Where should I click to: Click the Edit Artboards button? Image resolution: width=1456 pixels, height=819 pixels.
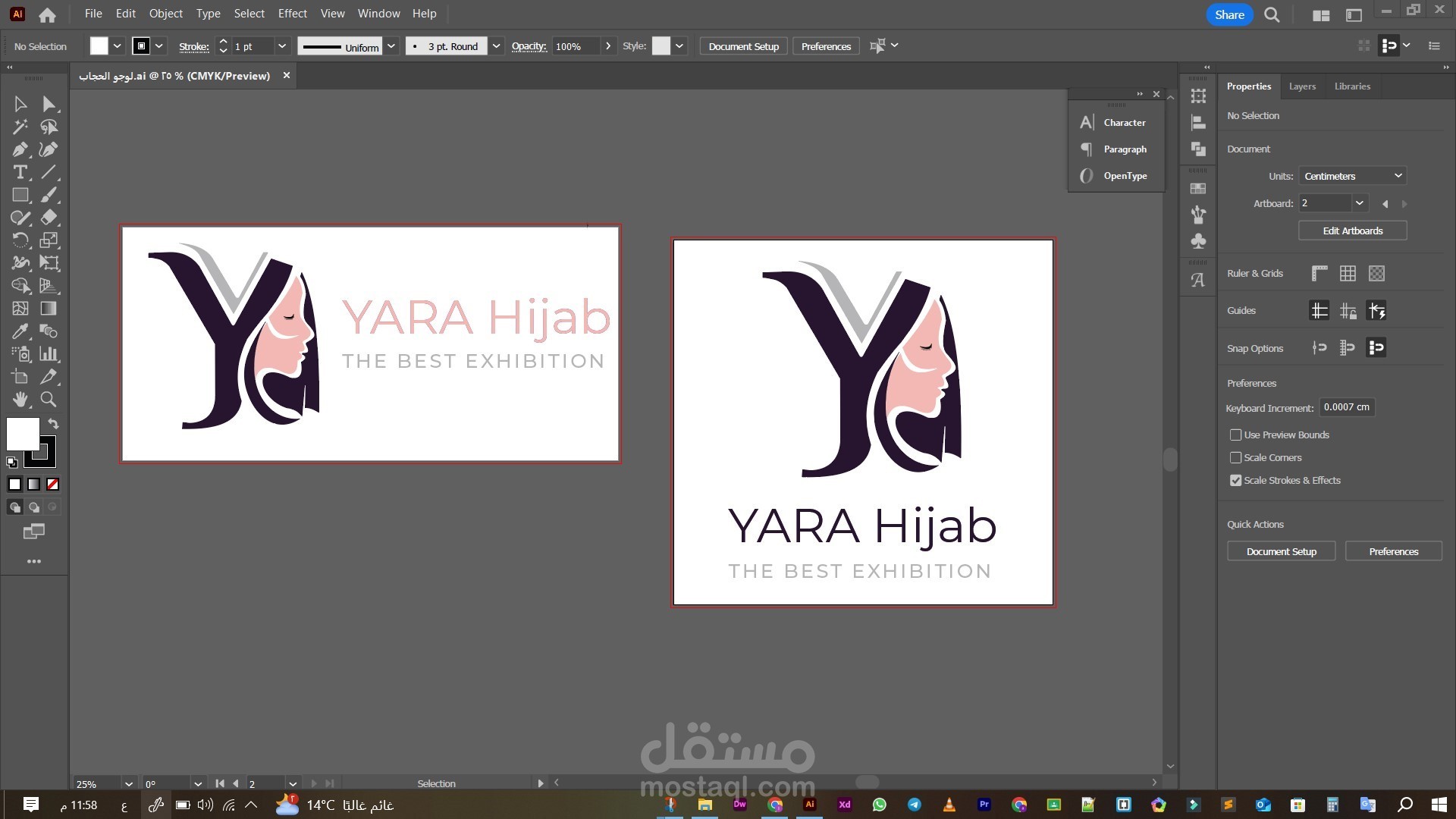click(1352, 231)
